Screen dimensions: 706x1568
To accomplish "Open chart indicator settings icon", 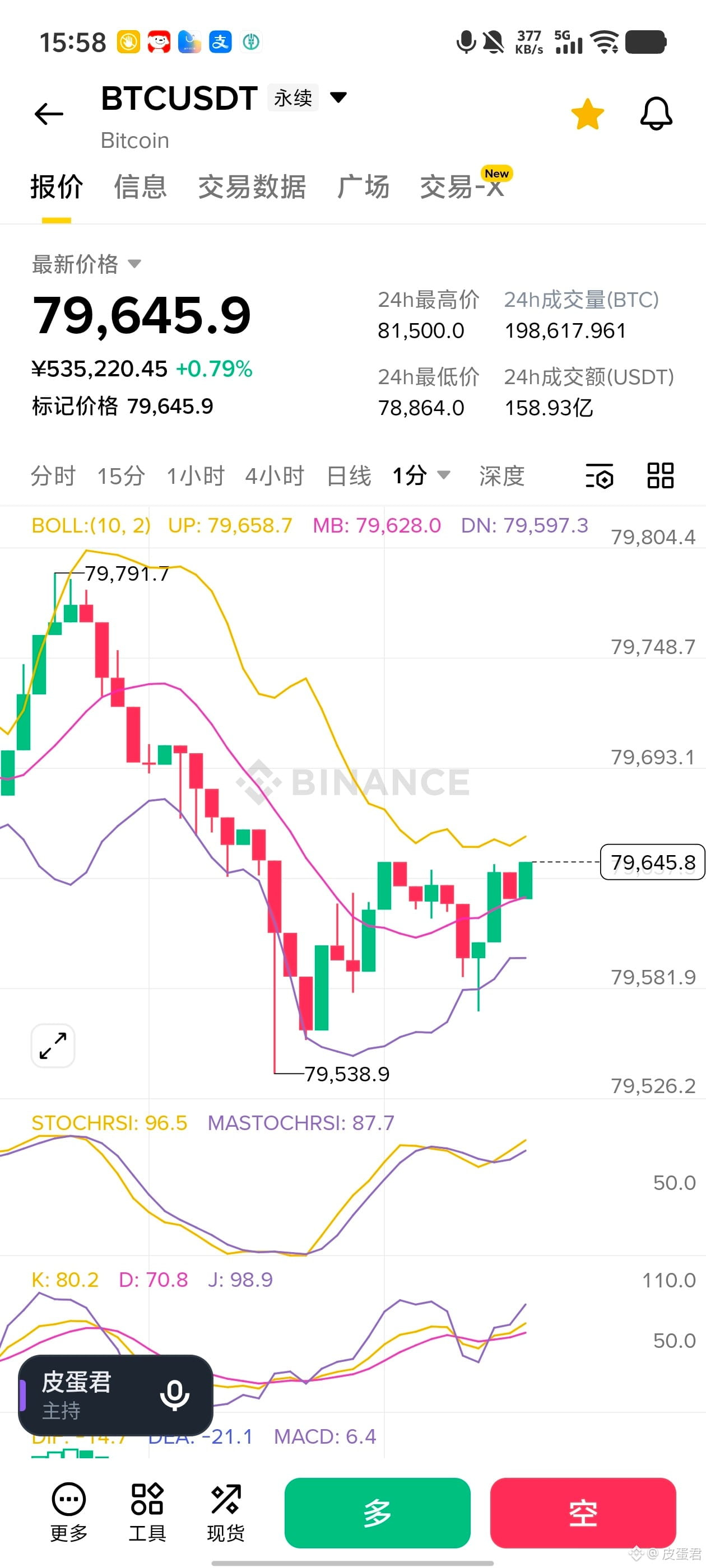I will pos(600,476).
